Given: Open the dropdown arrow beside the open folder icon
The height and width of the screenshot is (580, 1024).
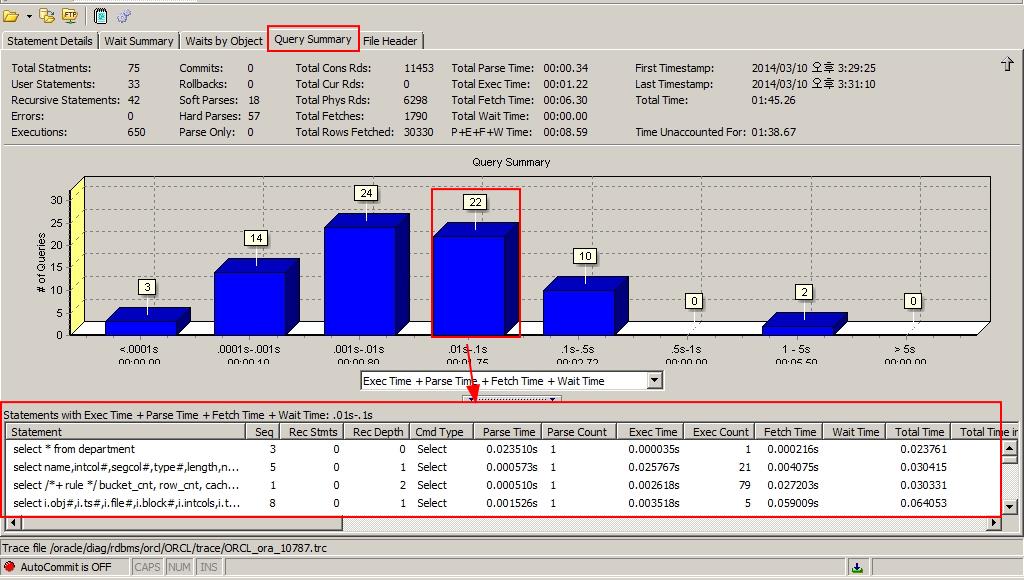Looking at the screenshot, I should click(29, 16).
